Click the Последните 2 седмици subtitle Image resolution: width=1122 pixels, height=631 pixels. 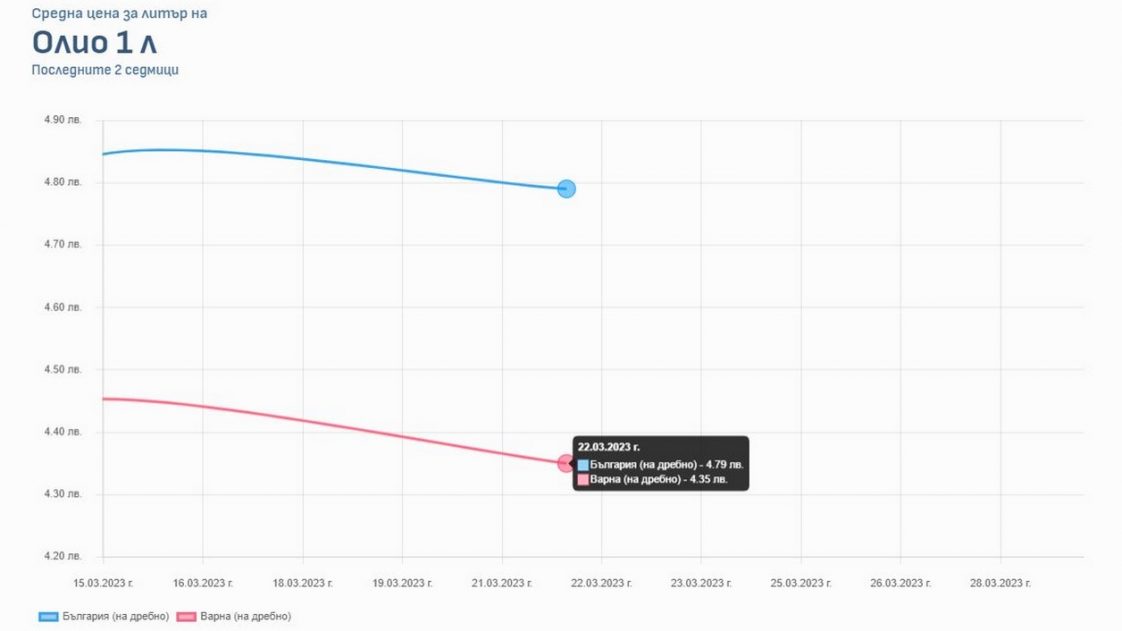click(x=105, y=70)
